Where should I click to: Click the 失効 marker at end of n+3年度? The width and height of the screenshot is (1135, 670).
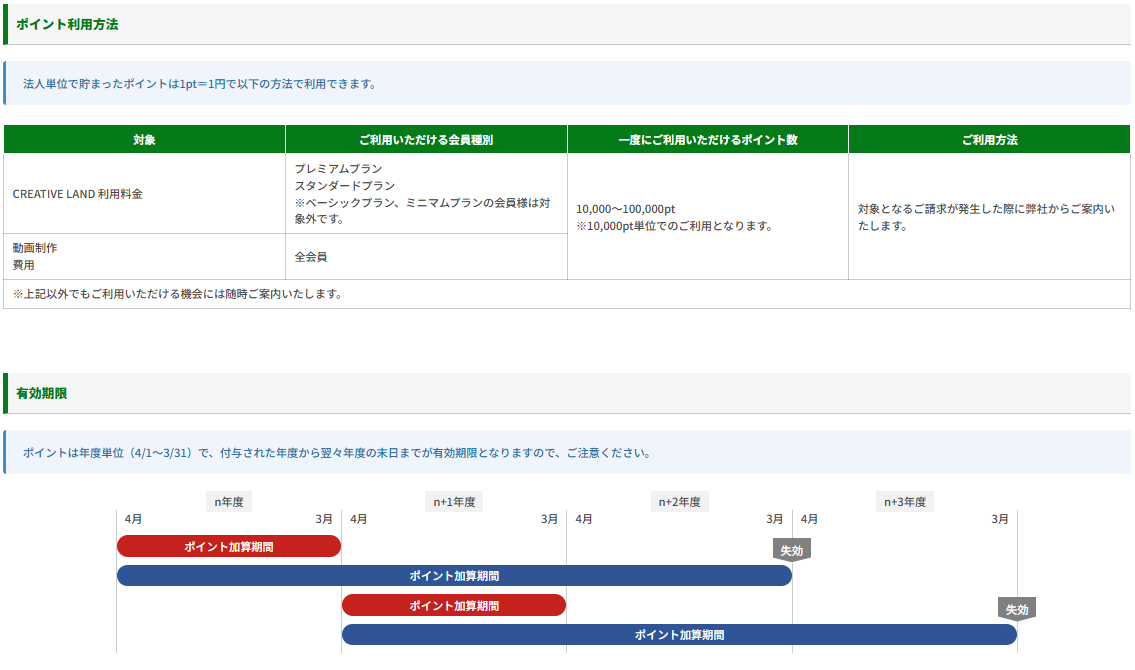[1016, 609]
